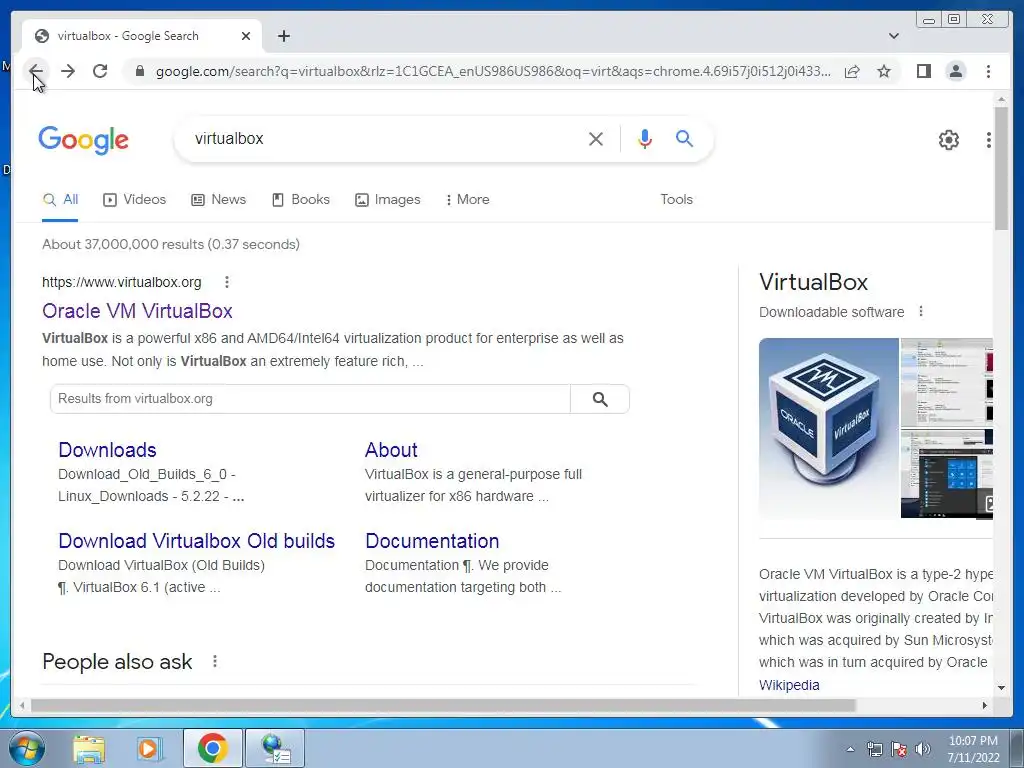Open options dots beside virtualbox.org URL
The height and width of the screenshot is (768, 1024).
coord(227,282)
